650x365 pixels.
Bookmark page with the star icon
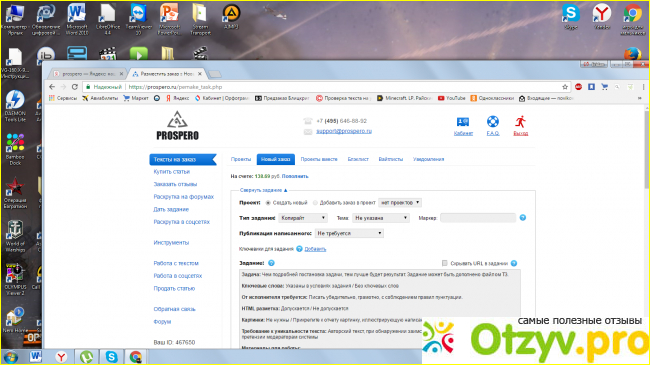(x=565, y=87)
